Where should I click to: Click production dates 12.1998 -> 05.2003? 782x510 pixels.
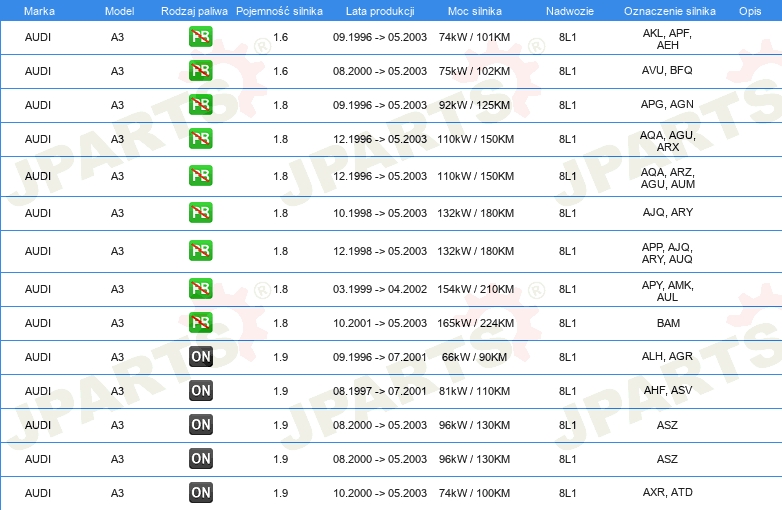tap(380, 251)
